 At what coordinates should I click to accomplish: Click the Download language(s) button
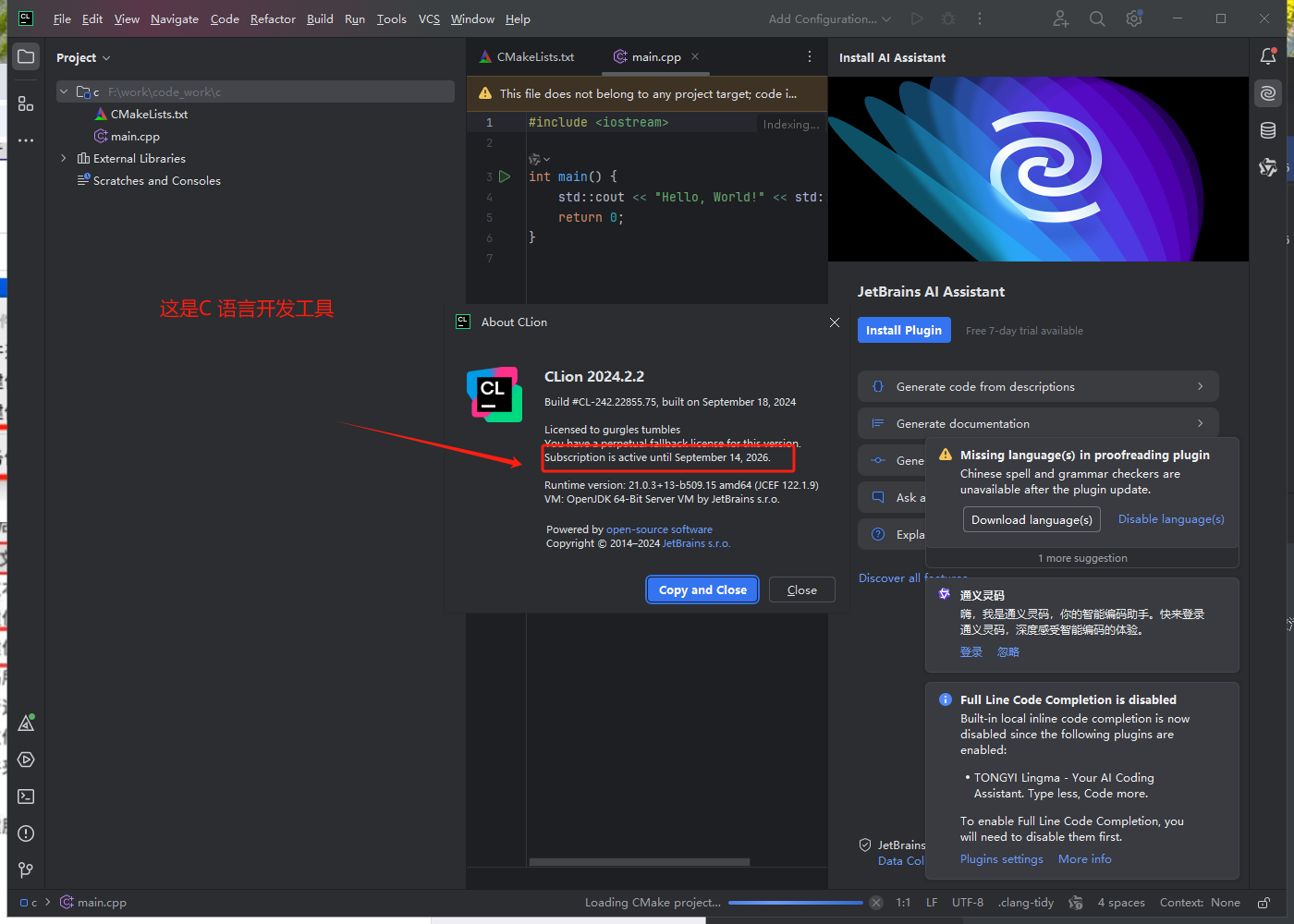coord(1032,519)
